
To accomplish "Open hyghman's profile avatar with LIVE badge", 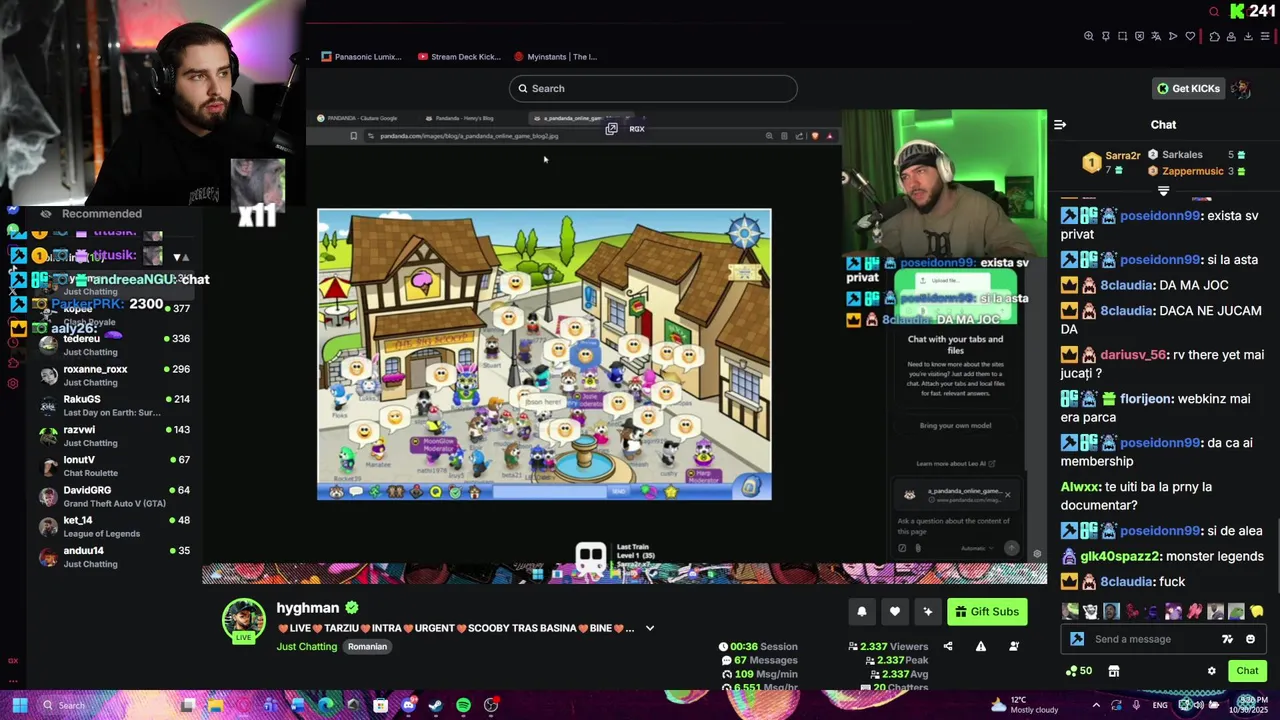I will (x=243, y=620).
